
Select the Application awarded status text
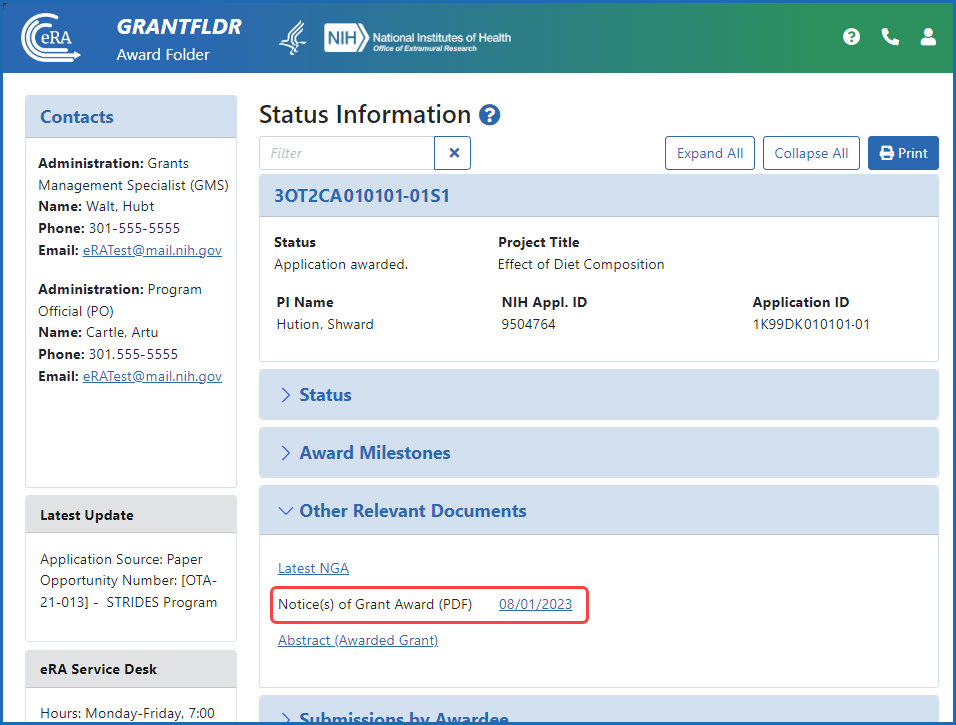point(341,265)
